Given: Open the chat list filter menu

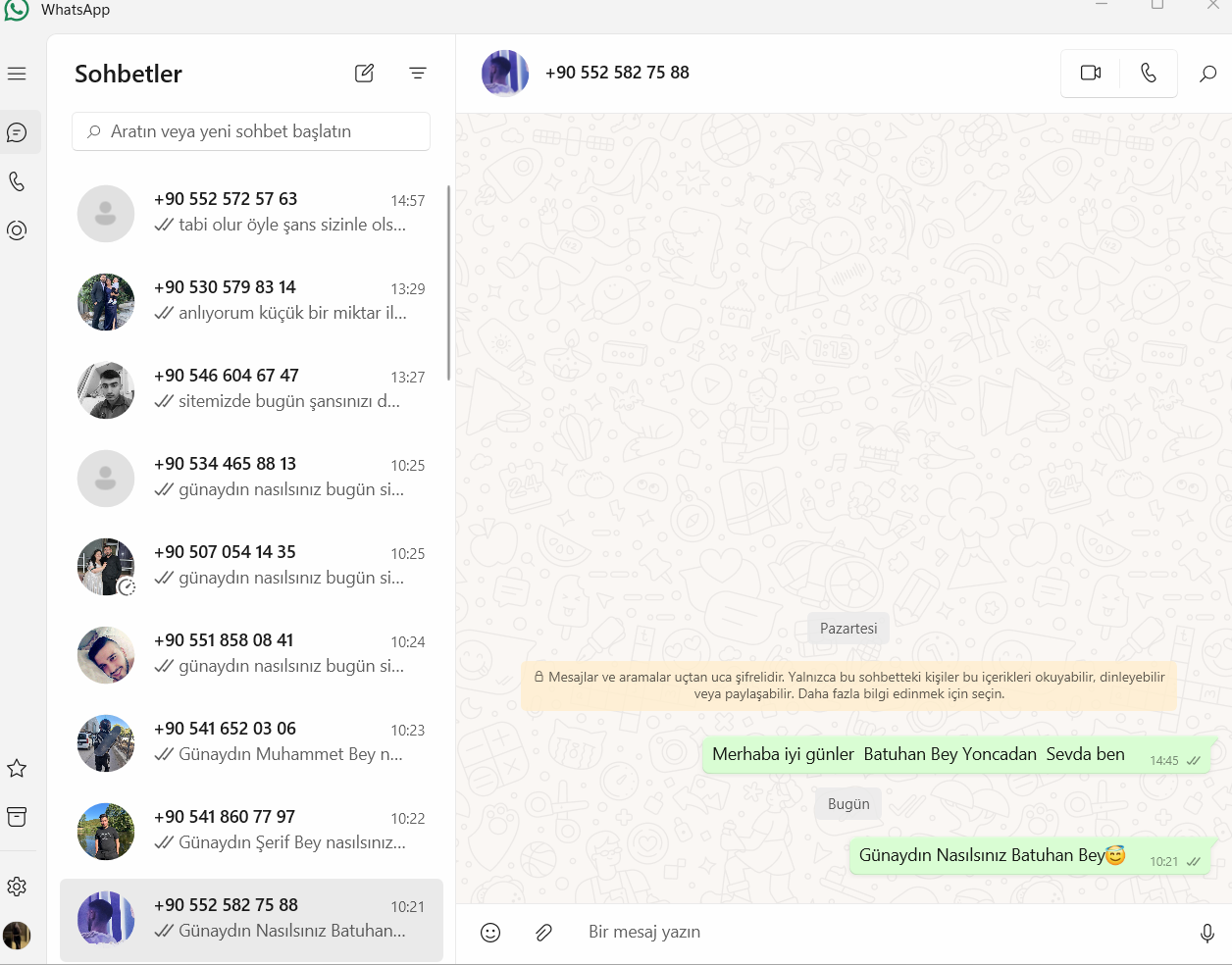Looking at the screenshot, I should [418, 73].
